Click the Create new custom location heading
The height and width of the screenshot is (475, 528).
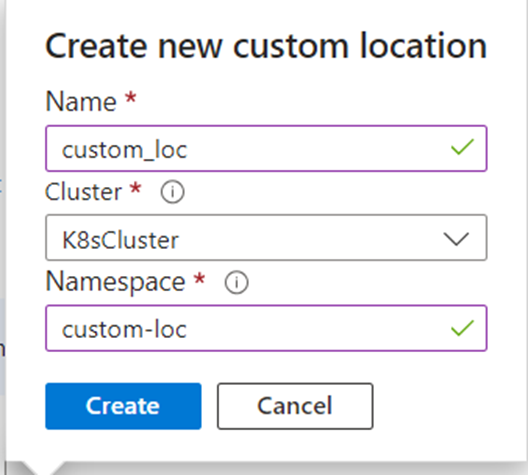pos(266,46)
